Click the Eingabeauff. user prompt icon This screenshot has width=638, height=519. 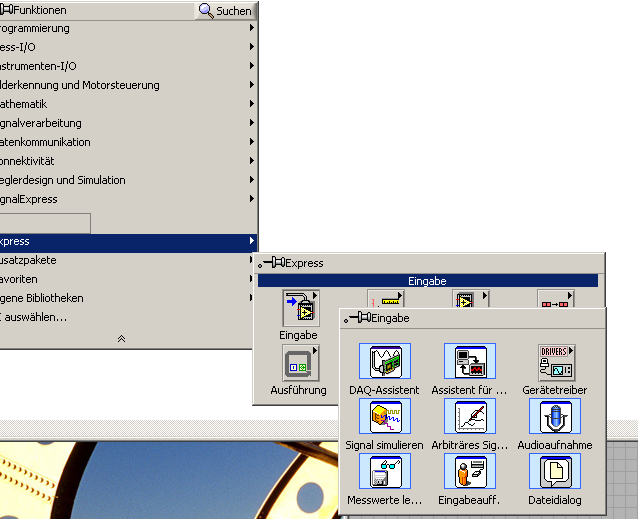tap(470, 471)
